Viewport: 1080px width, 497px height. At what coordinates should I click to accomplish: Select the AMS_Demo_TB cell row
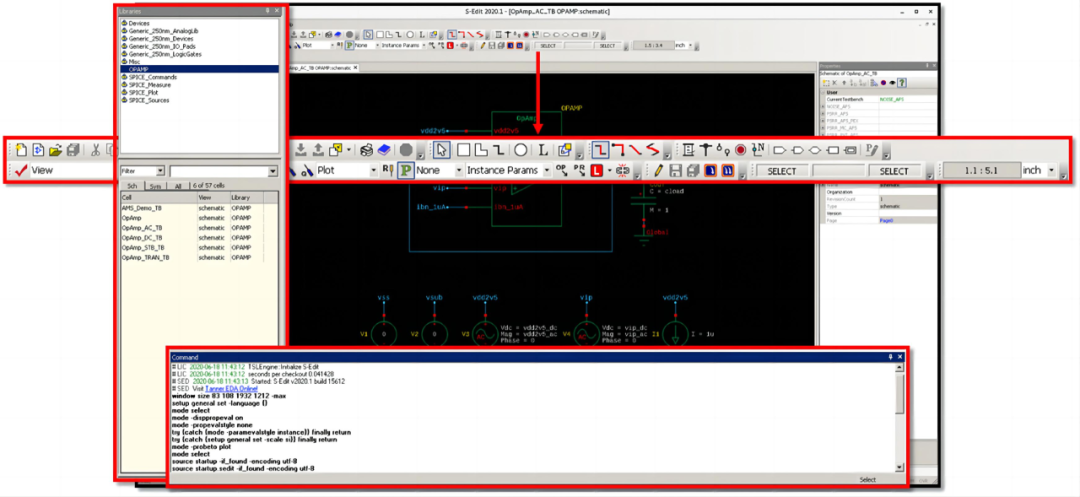[198, 207]
